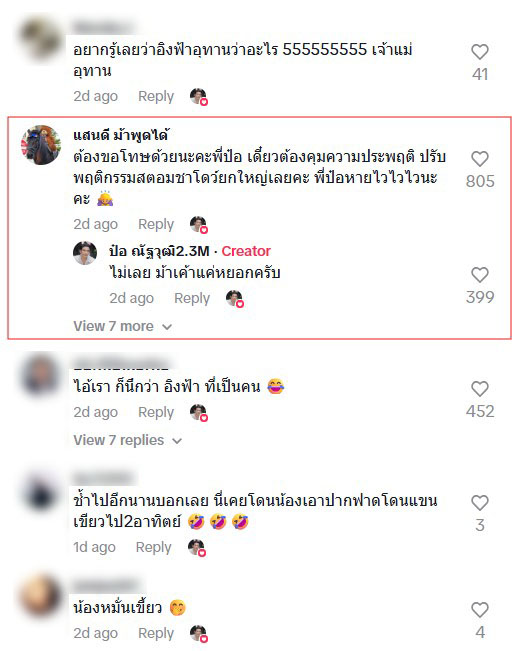Like the comment with 452 likes
This screenshot has width=519, height=651.
480,389
